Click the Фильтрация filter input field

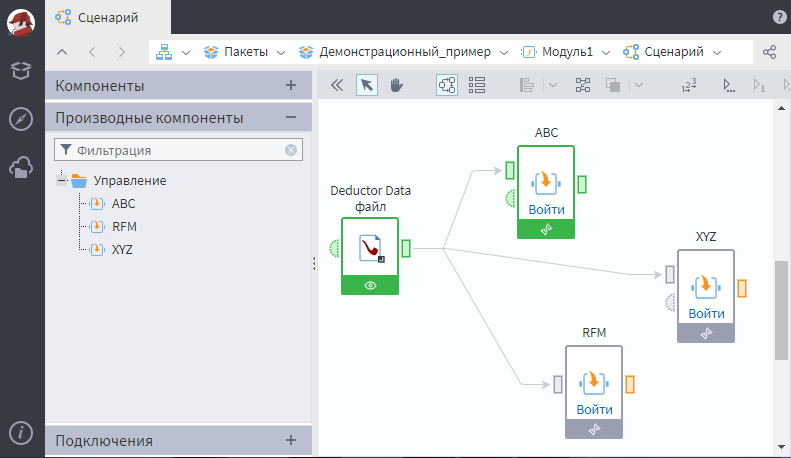[x=179, y=150]
